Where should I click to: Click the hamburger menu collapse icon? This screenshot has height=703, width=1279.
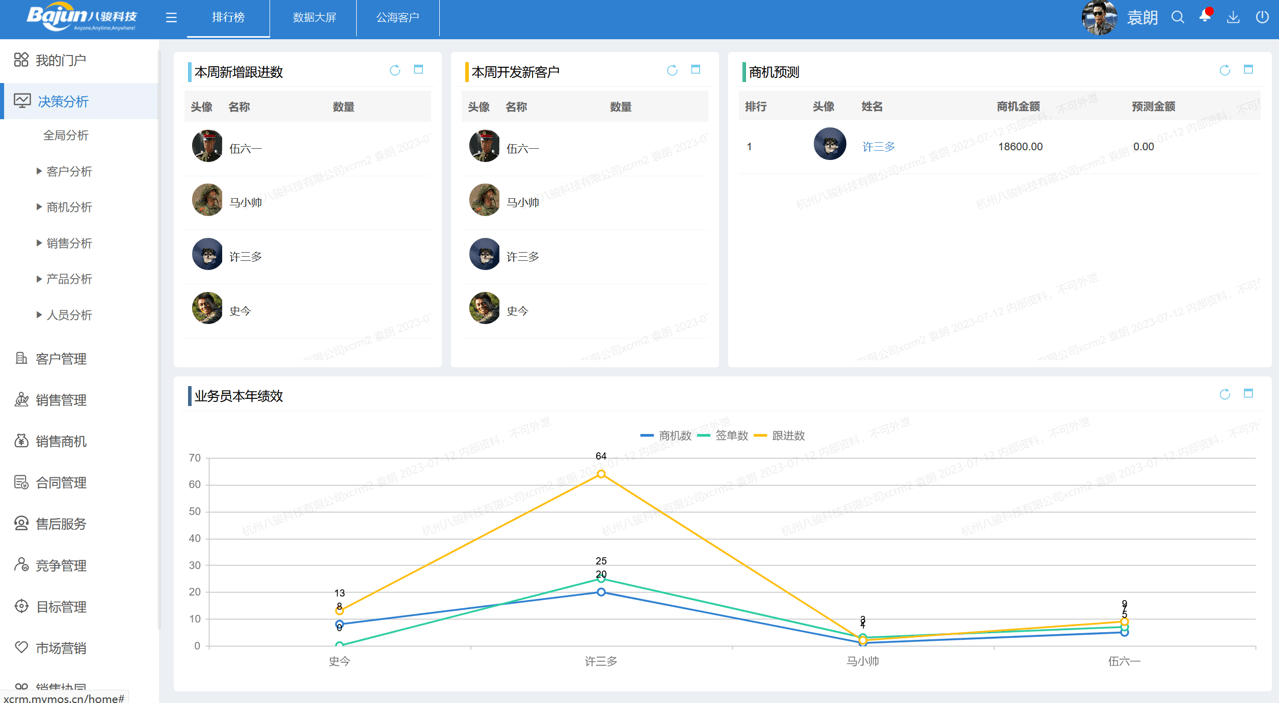coord(171,18)
